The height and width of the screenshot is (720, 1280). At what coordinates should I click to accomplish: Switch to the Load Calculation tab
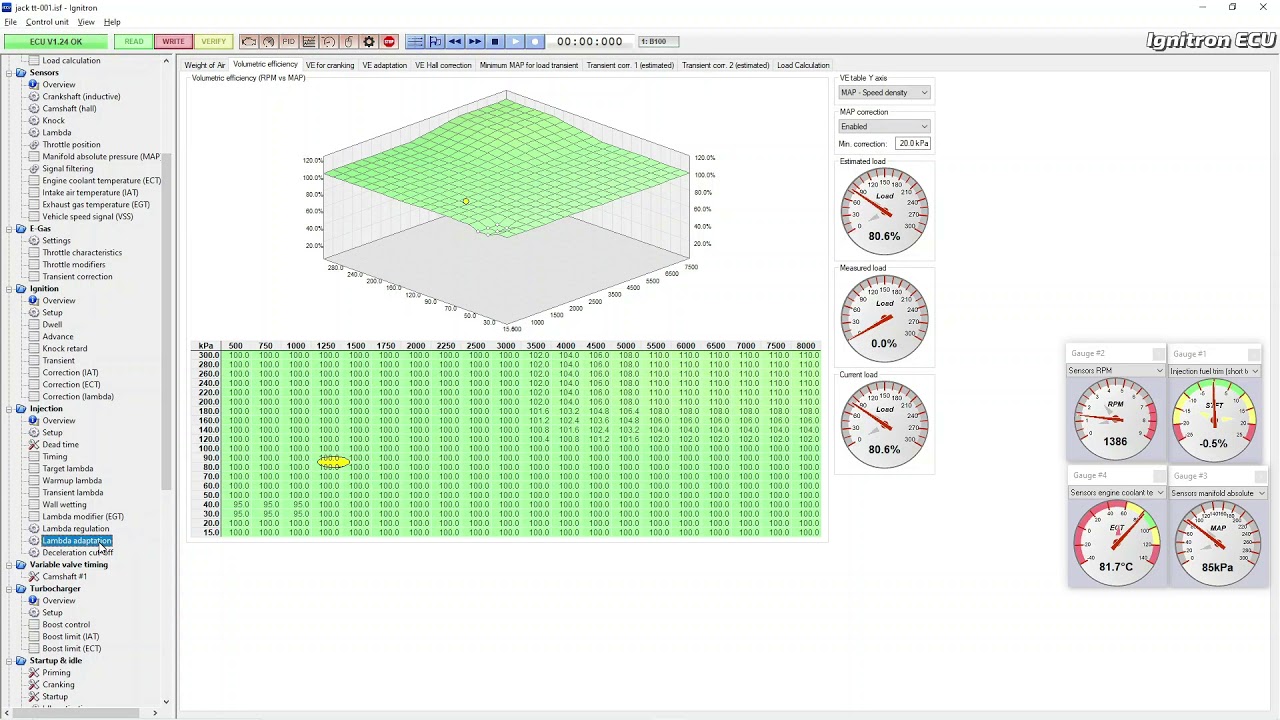click(803, 65)
